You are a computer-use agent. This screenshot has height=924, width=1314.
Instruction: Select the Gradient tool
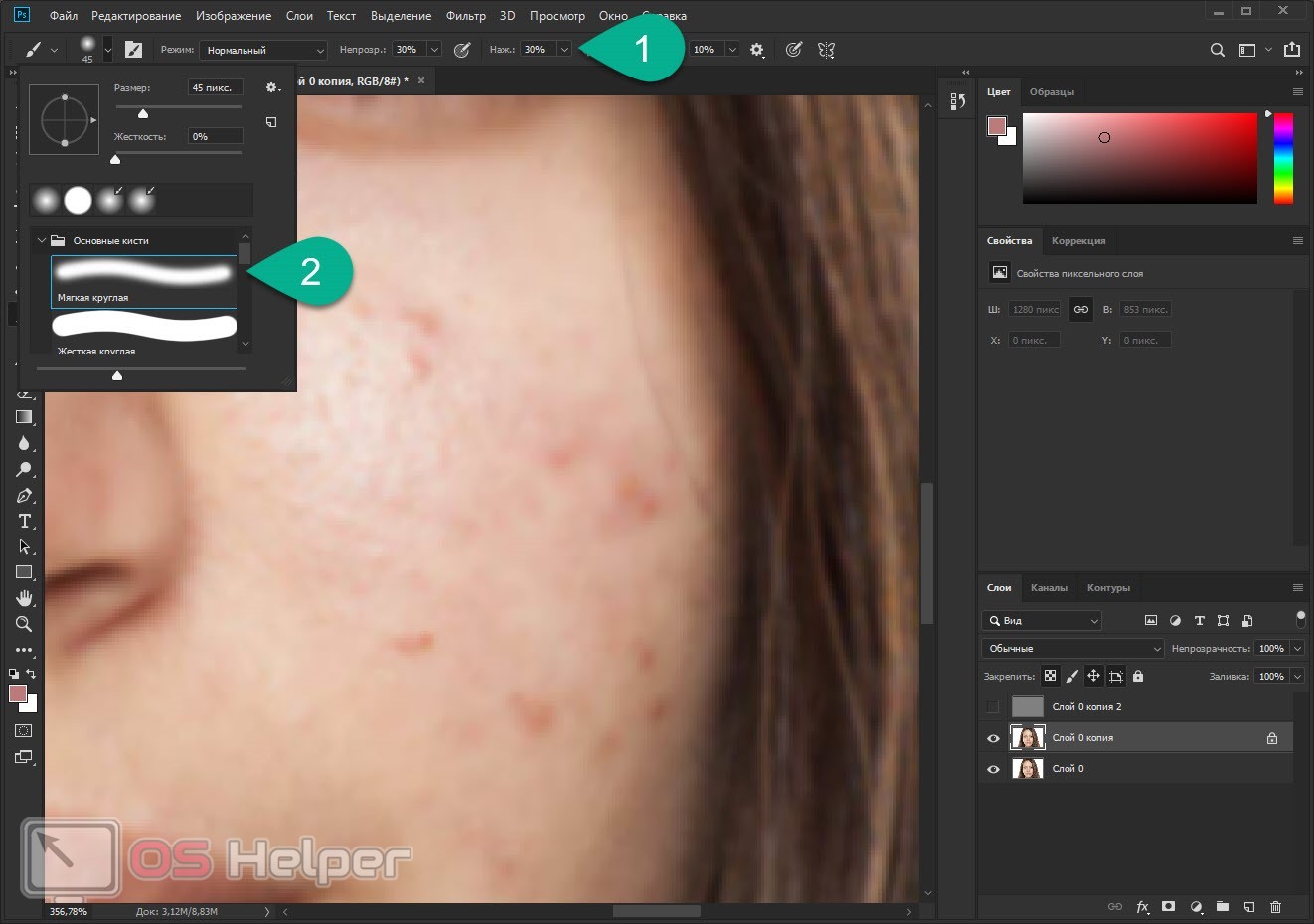pyautogui.click(x=24, y=417)
